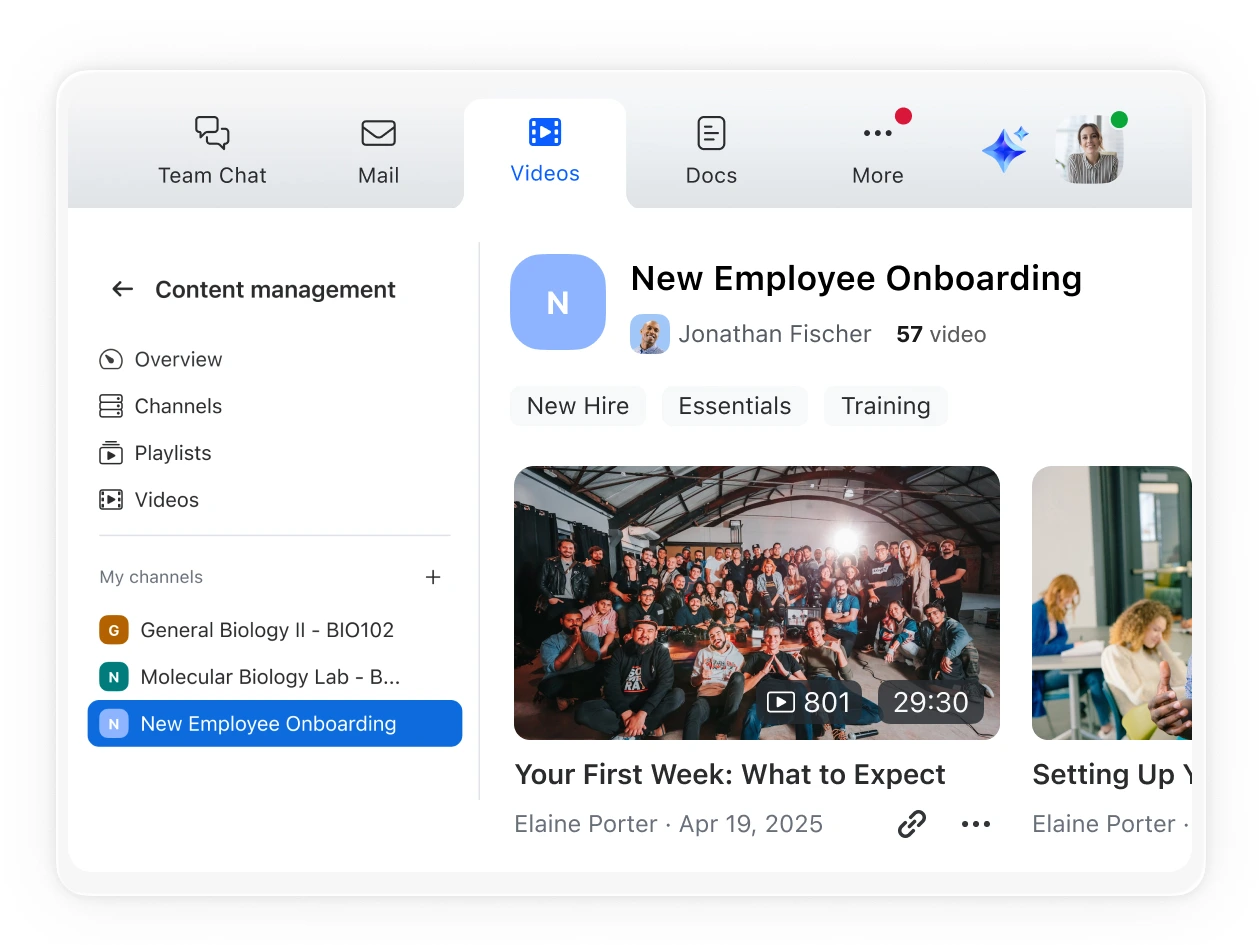Switch to the Mail tab
Viewport: 1259px width, 945px height.
coord(378,151)
